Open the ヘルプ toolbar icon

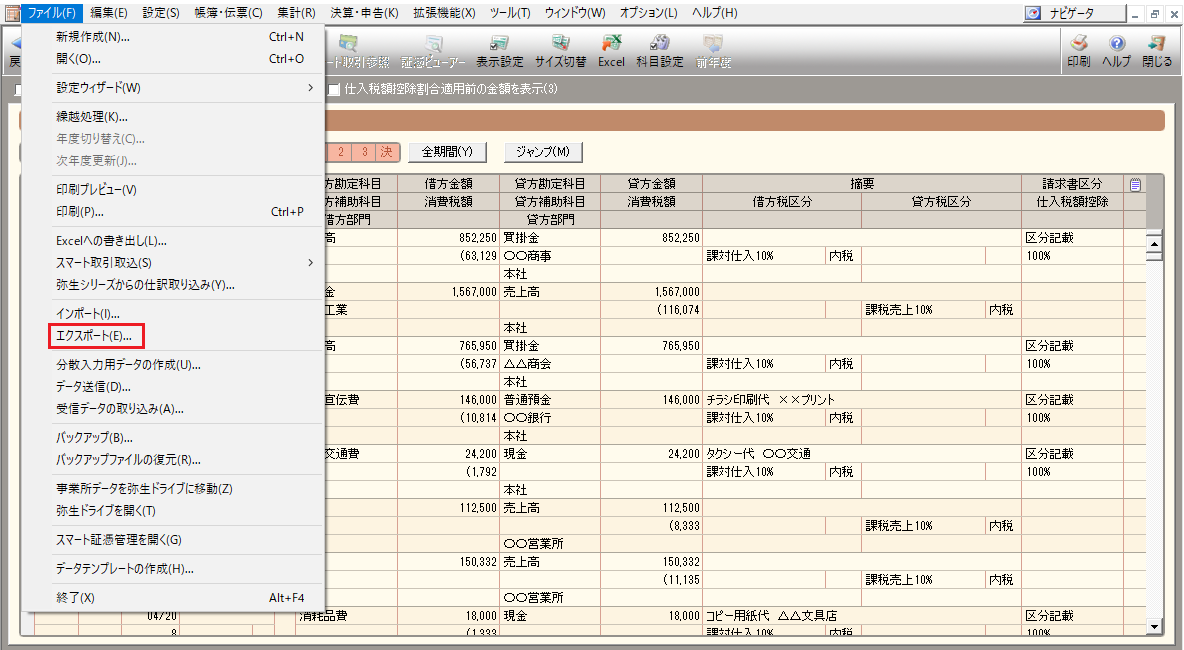click(1116, 51)
